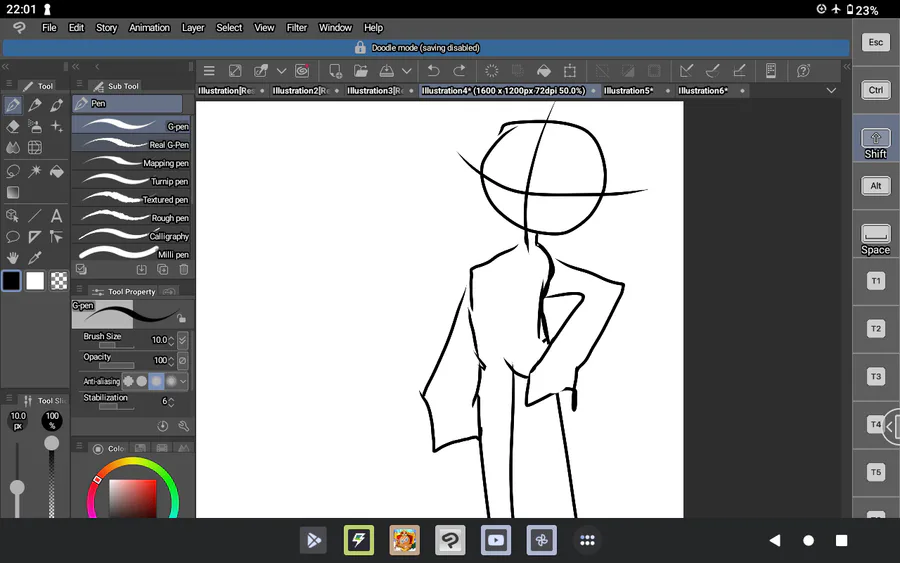Select the Pencil tool

[x=35, y=105]
